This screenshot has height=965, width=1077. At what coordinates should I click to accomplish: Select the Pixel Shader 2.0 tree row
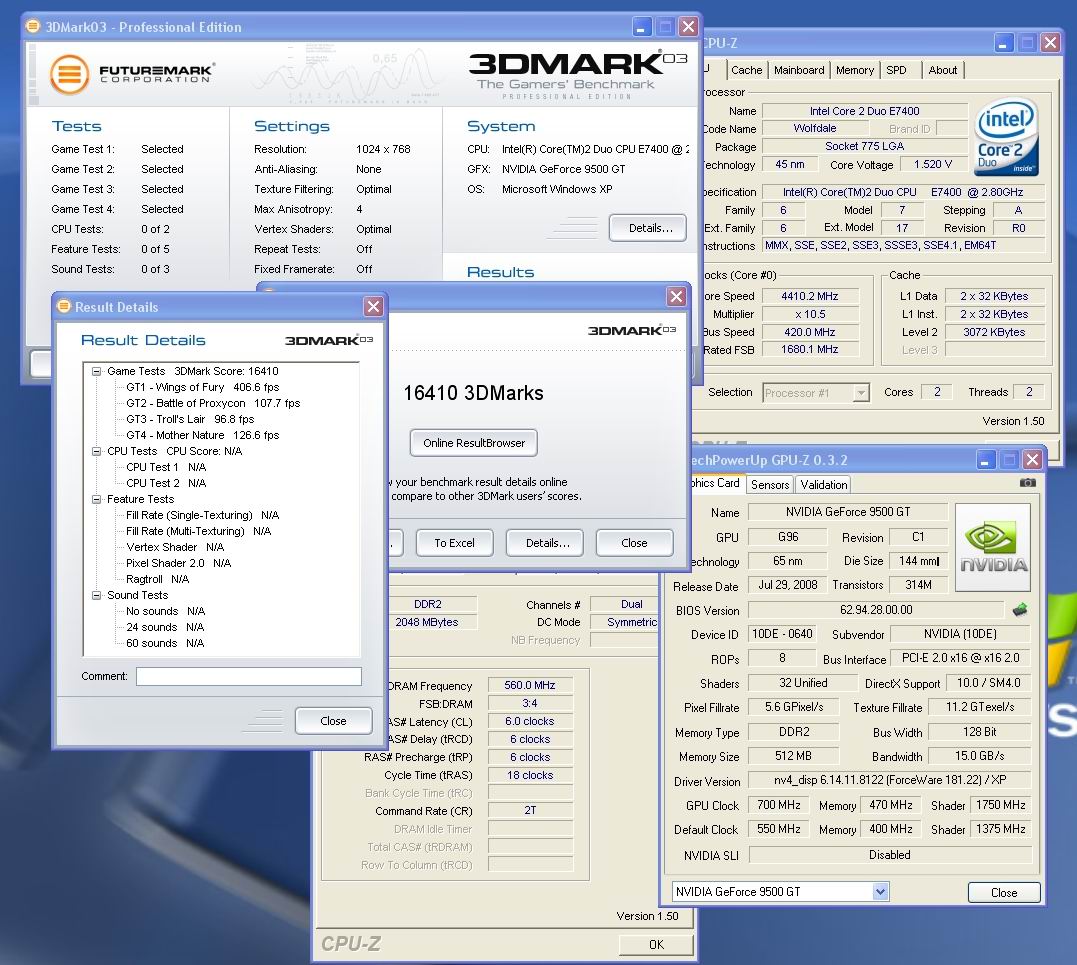click(179, 563)
